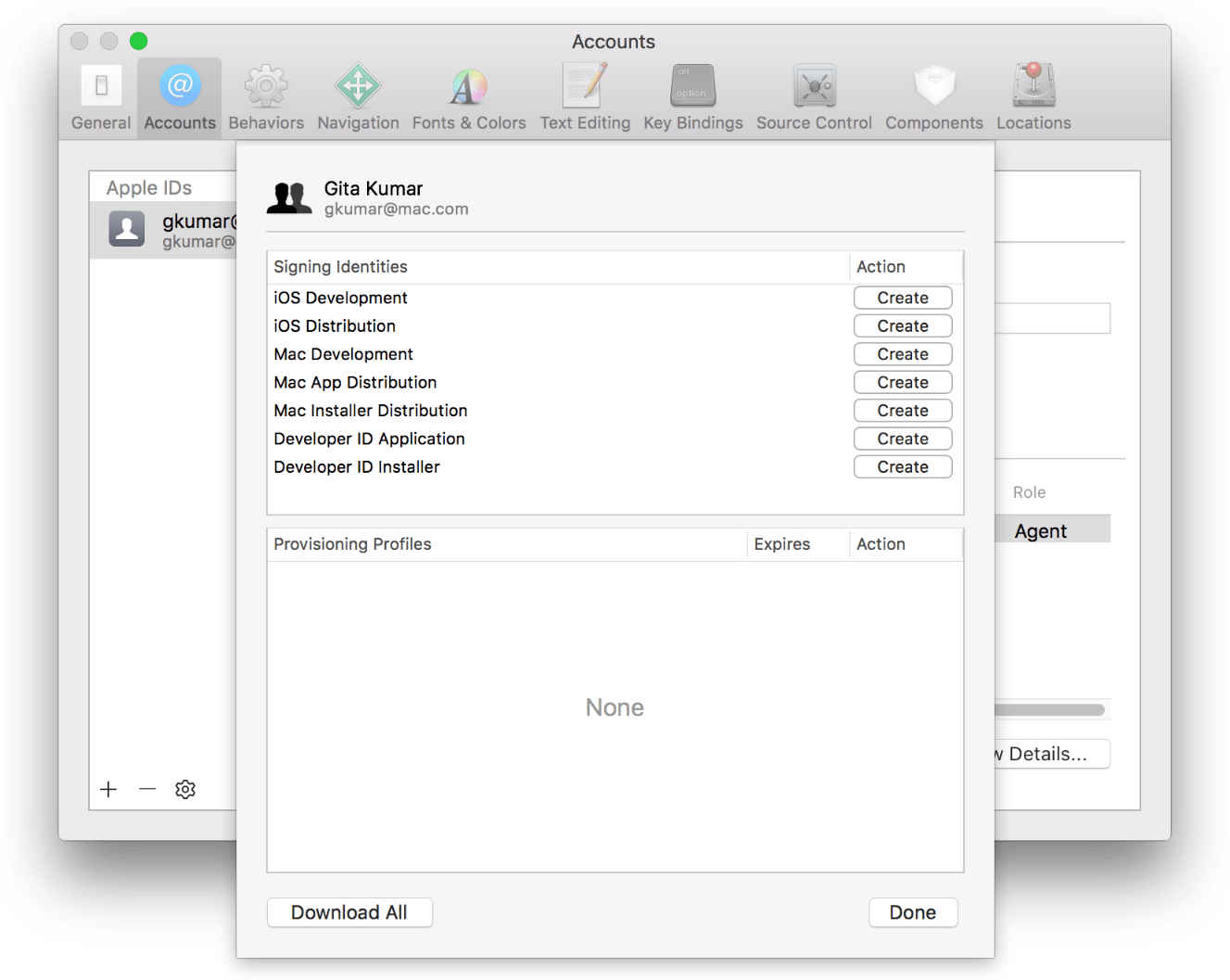Create a Developer ID Application identity

pyautogui.click(x=902, y=438)
